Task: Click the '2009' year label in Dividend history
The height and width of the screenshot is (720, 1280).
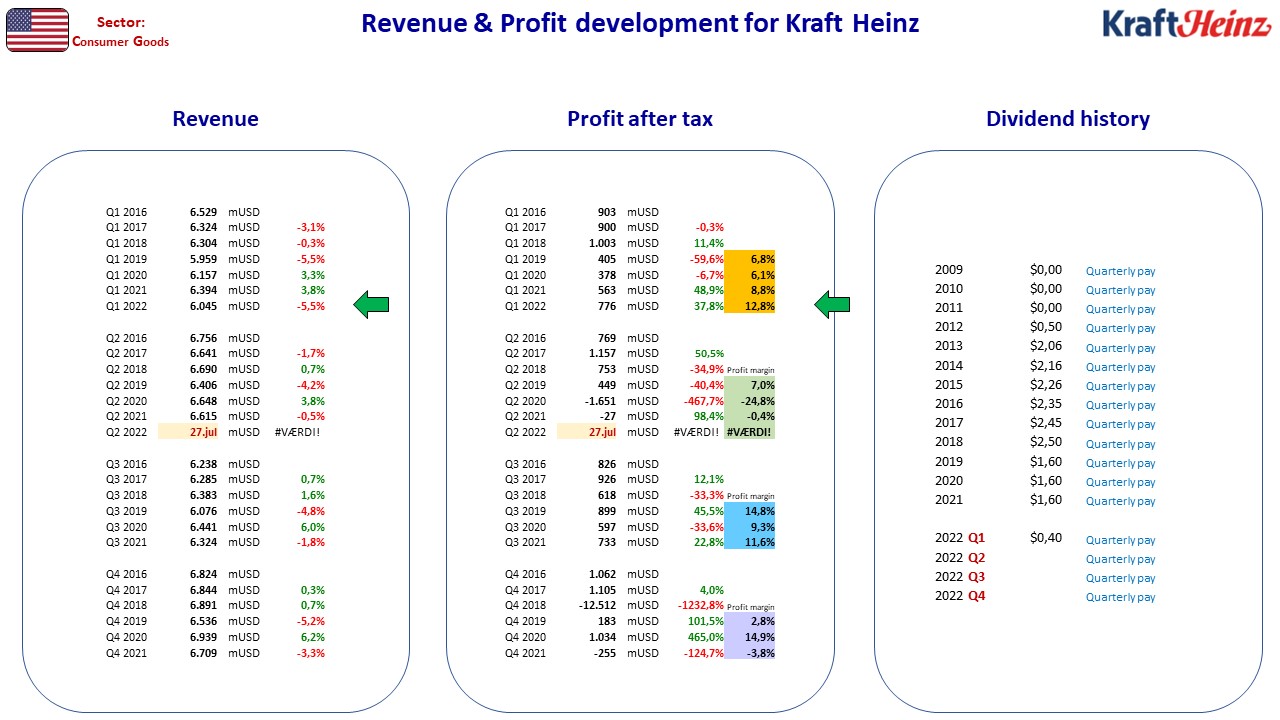Action: pos(949,270)
